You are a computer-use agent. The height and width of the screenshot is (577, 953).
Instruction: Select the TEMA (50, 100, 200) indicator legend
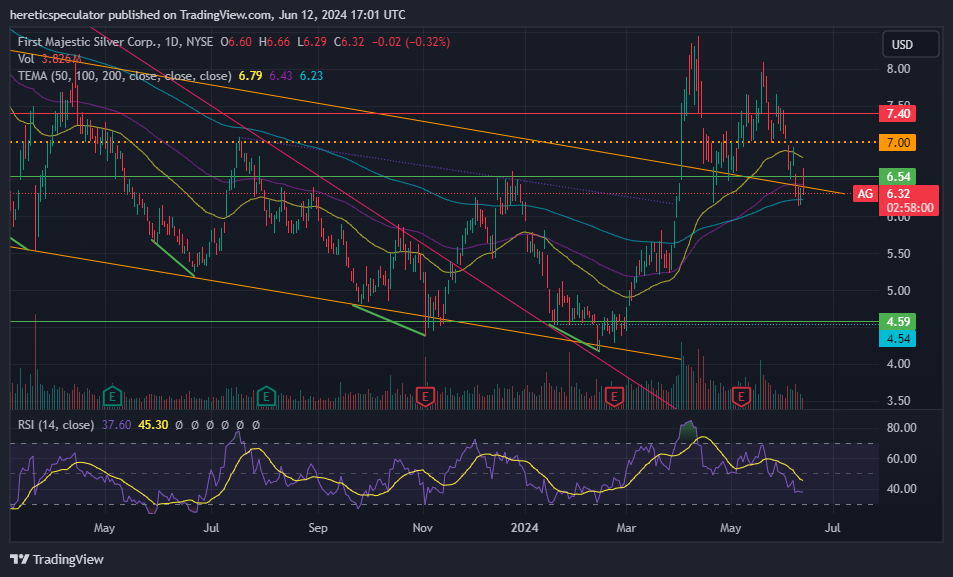point(125,76)
